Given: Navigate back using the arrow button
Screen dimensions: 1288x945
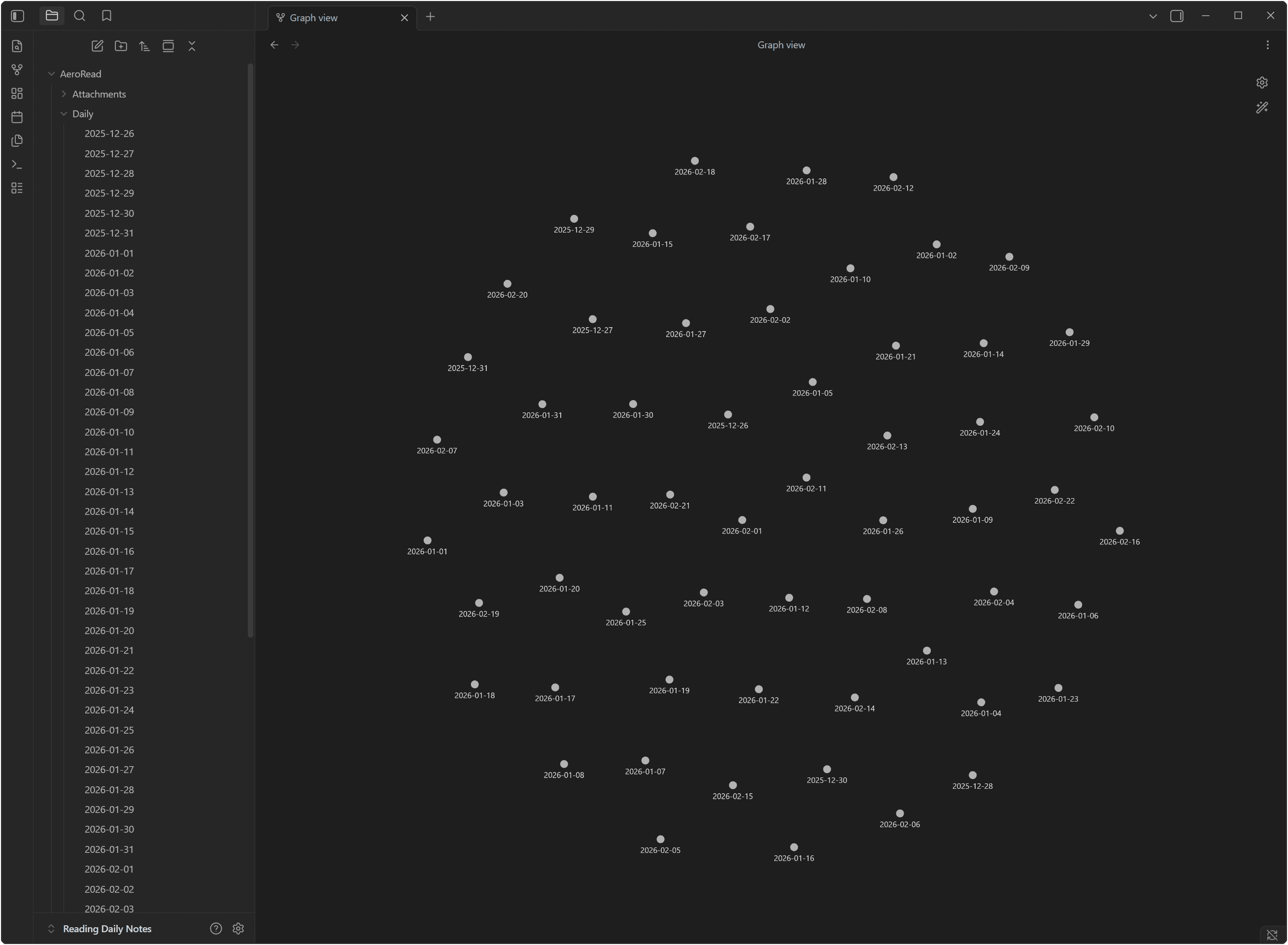Looking at the screenshot, I should click(x=274, y=45).
